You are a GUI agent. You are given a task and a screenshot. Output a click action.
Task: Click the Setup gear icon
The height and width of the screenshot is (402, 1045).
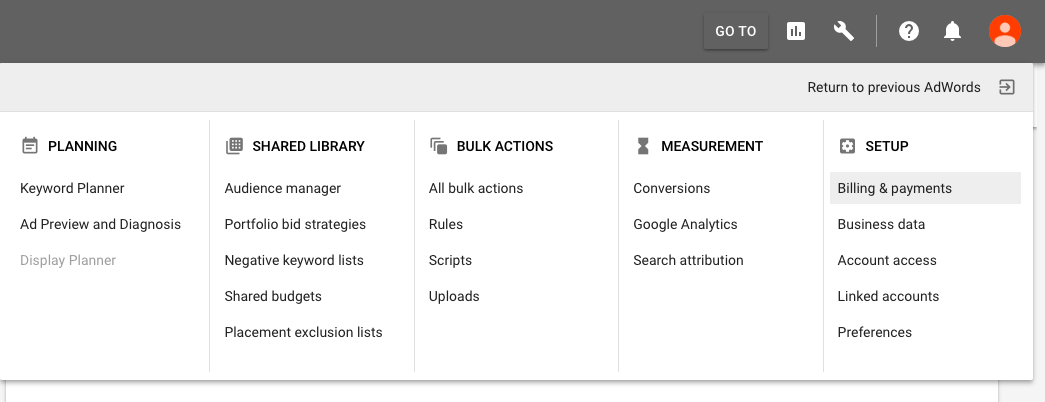tap(847, 146)
